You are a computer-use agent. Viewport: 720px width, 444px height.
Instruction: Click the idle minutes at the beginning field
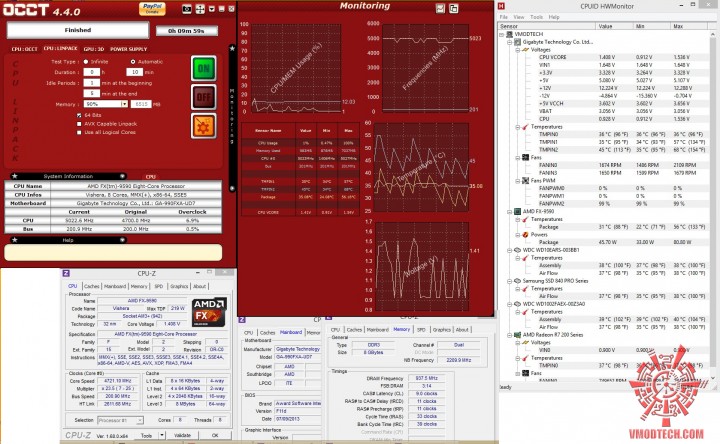(x=91, y=83)
